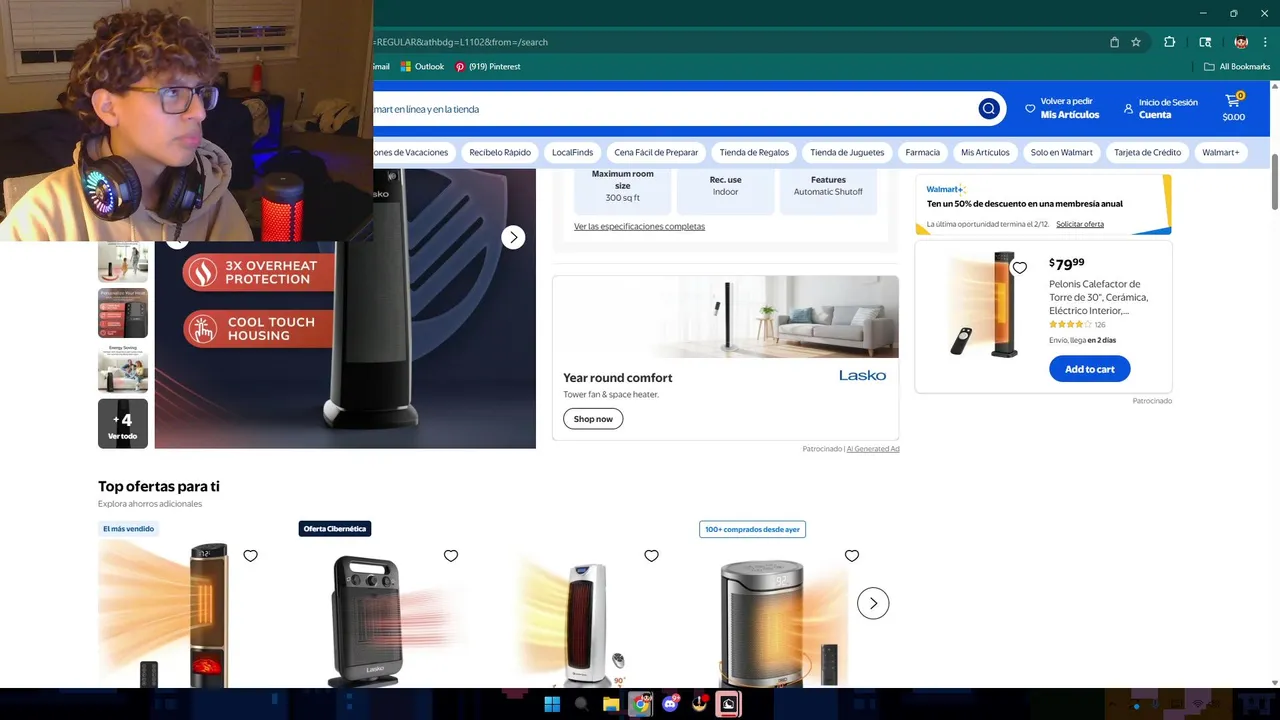Select Cena Fácil de Preparar chip
The image size is (1280, 720).
coord(656,152)
